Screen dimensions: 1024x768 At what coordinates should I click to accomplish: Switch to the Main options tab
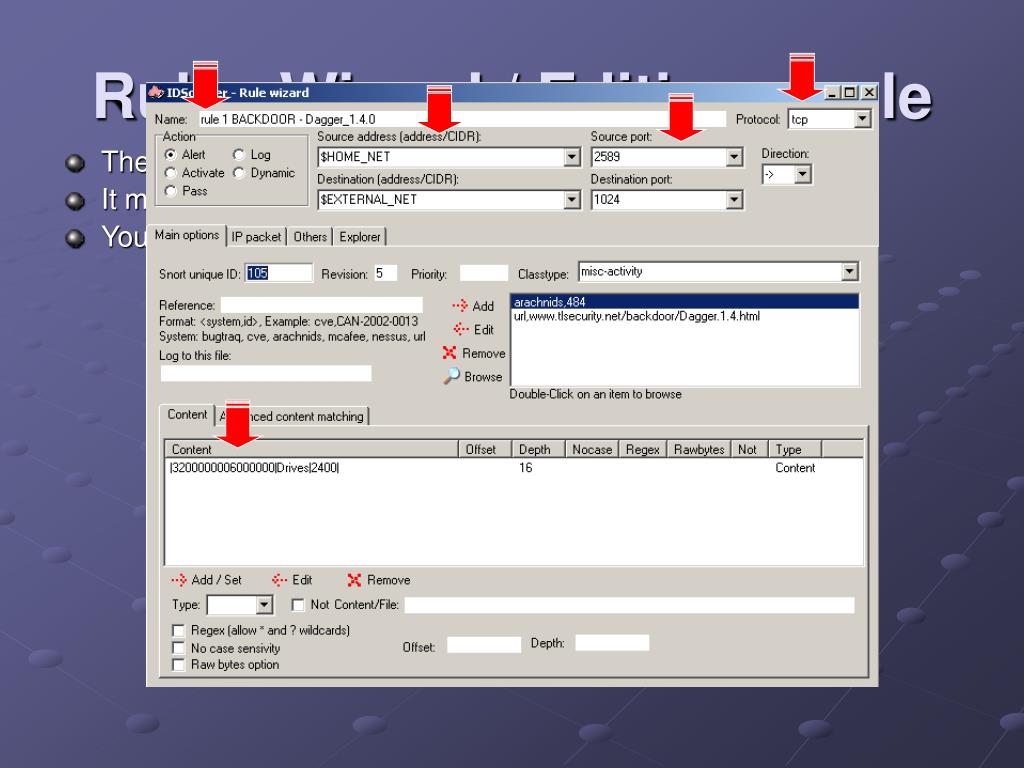(187, 235)
